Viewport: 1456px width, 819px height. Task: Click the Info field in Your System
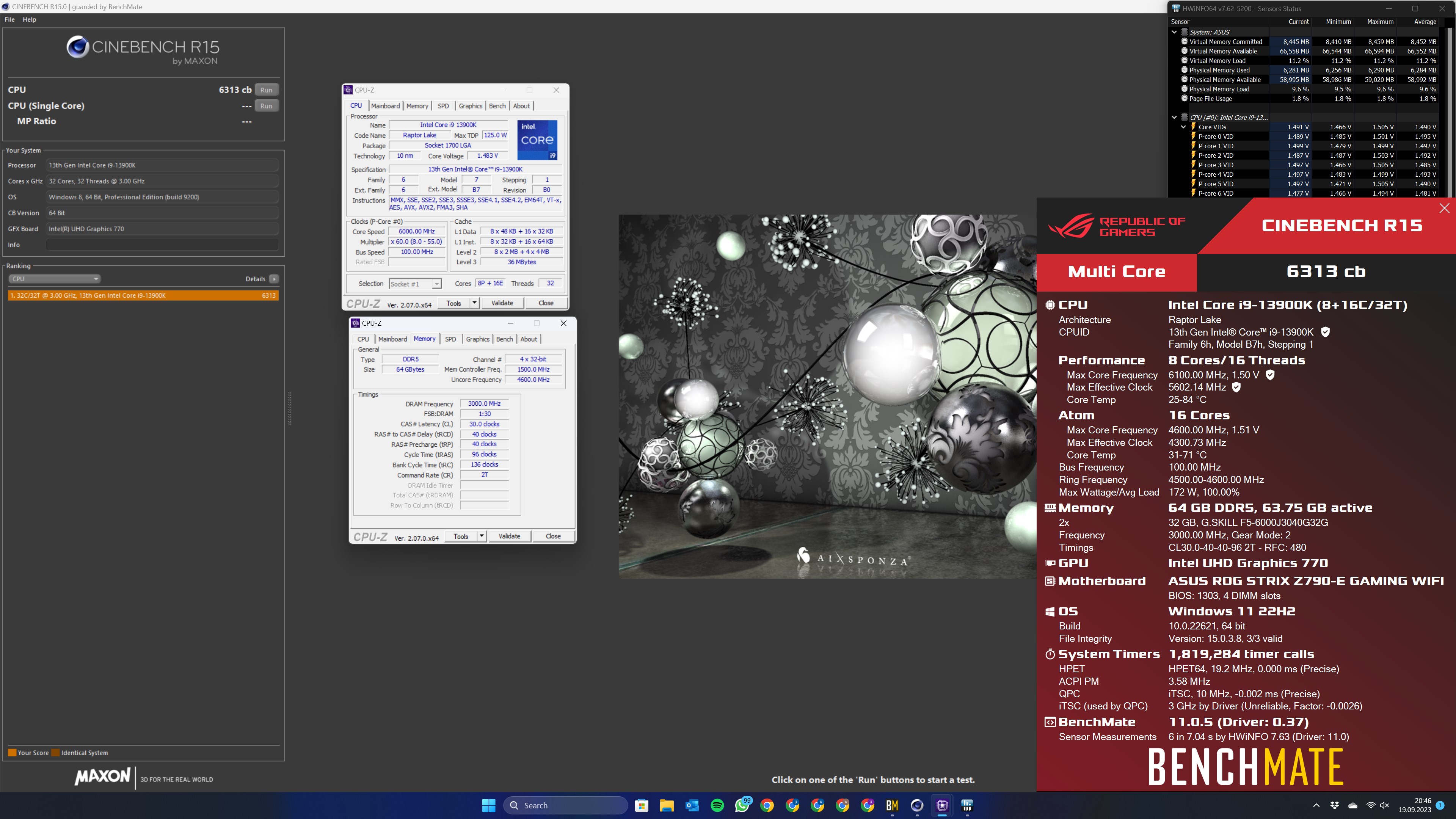tap(162, 245)
